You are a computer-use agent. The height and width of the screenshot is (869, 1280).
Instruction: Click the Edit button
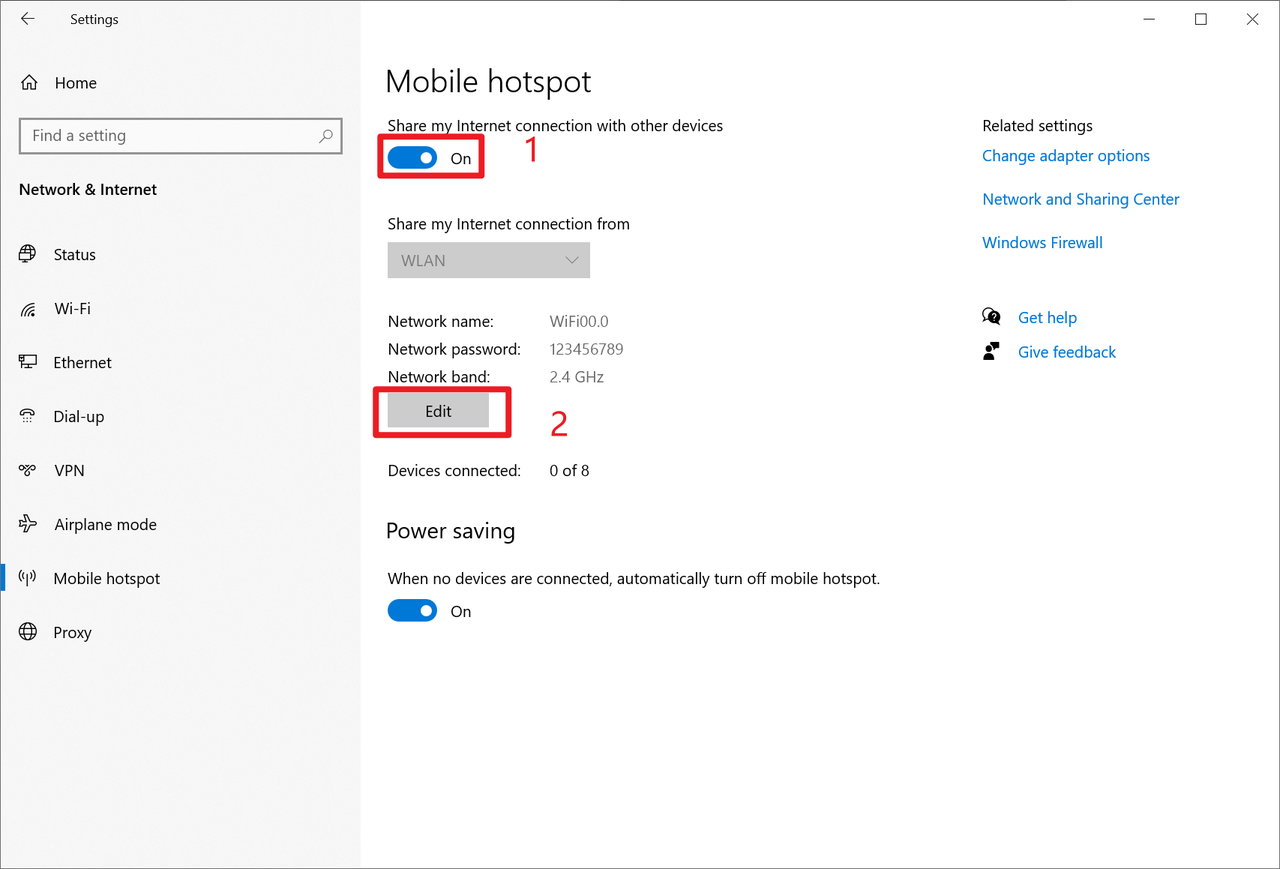[x=438, y=411]
